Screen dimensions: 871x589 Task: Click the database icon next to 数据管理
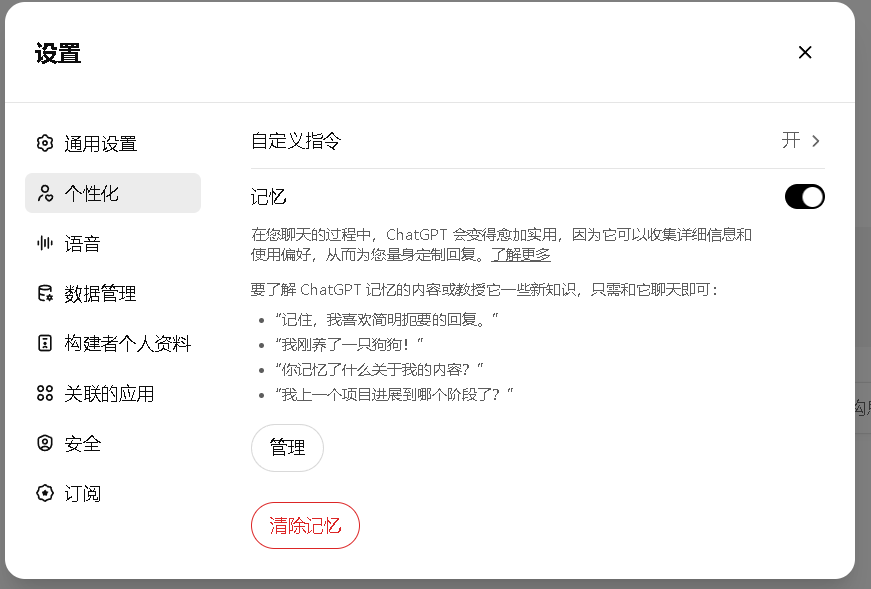click(x=44, y=293)
